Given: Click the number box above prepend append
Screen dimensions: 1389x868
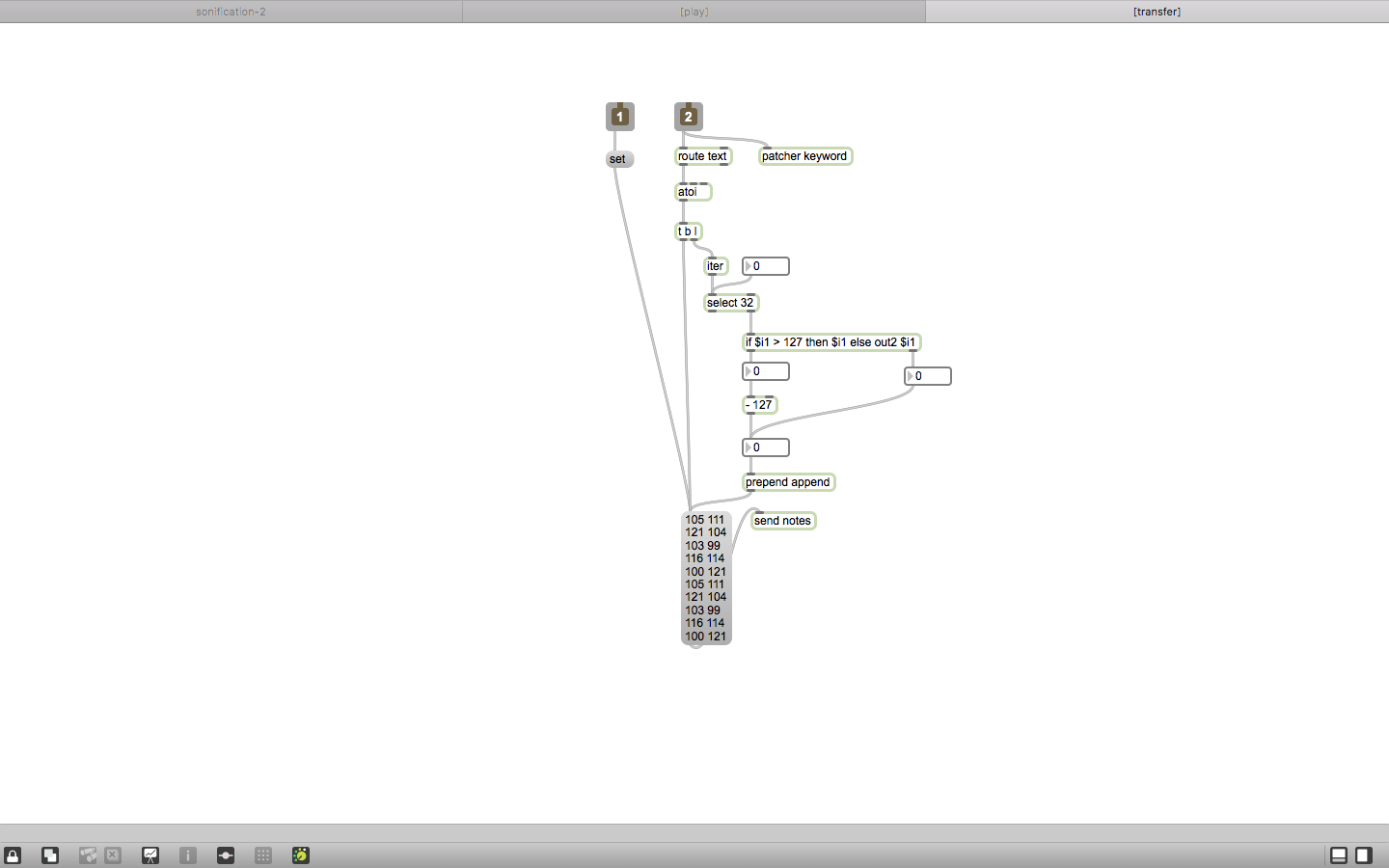Looking at the screenshot, I should pos(766,448).
